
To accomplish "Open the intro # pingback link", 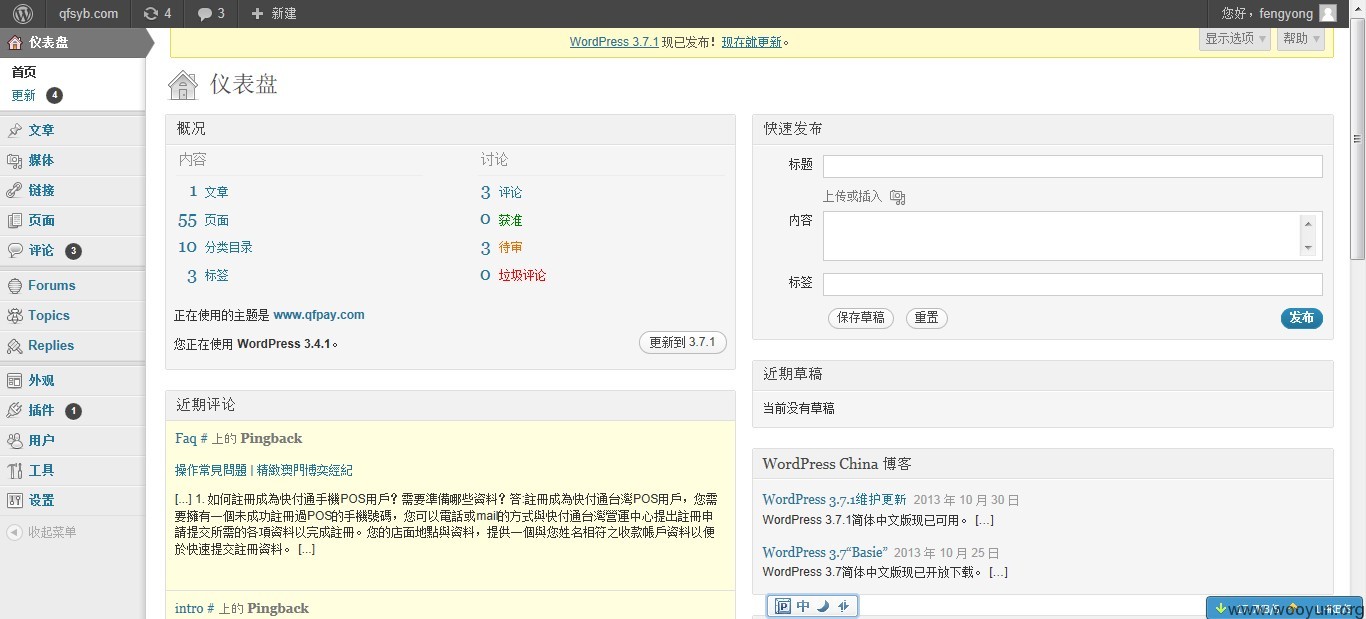I will (195, 608).
